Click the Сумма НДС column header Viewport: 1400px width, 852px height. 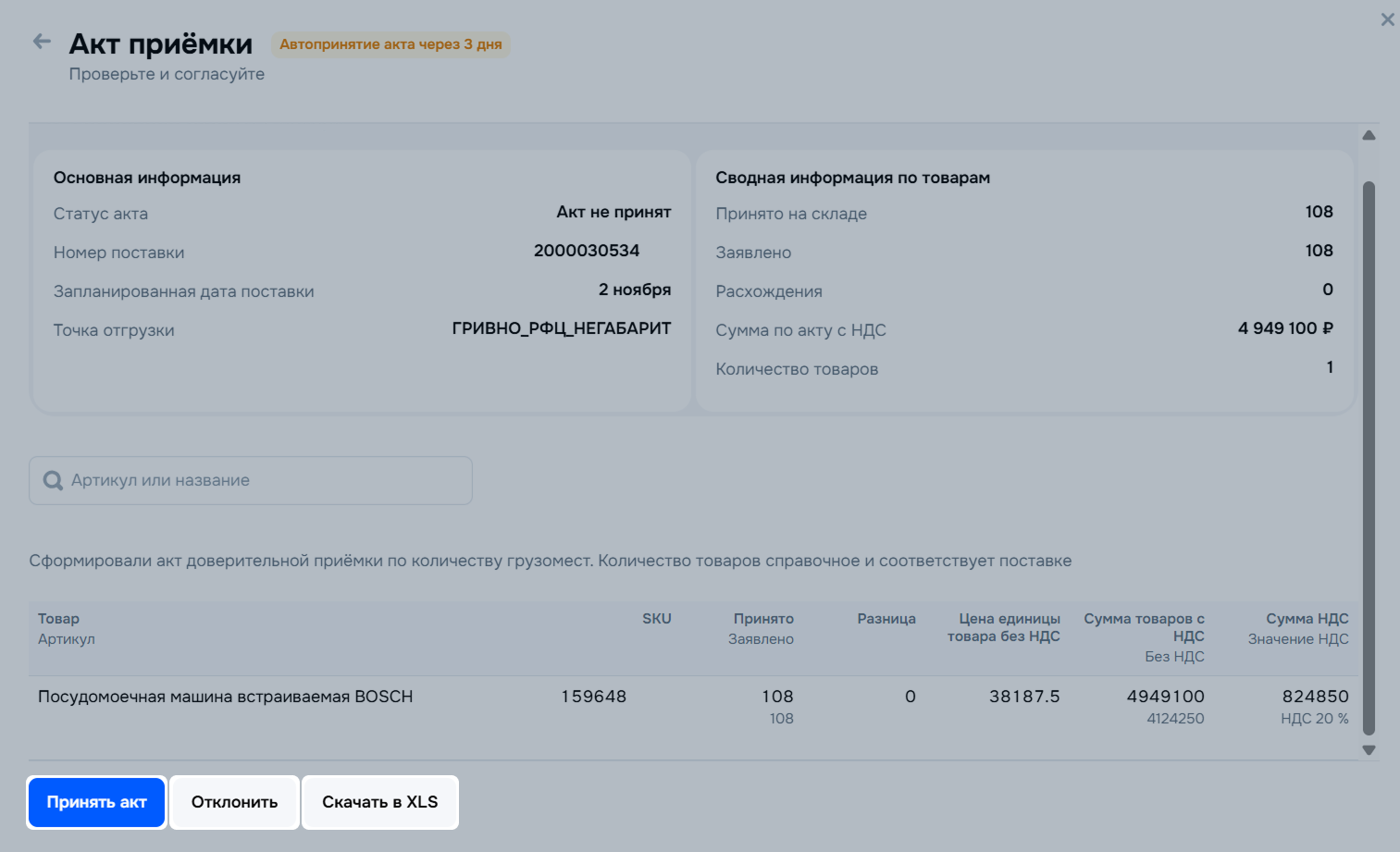[1307, 619]
